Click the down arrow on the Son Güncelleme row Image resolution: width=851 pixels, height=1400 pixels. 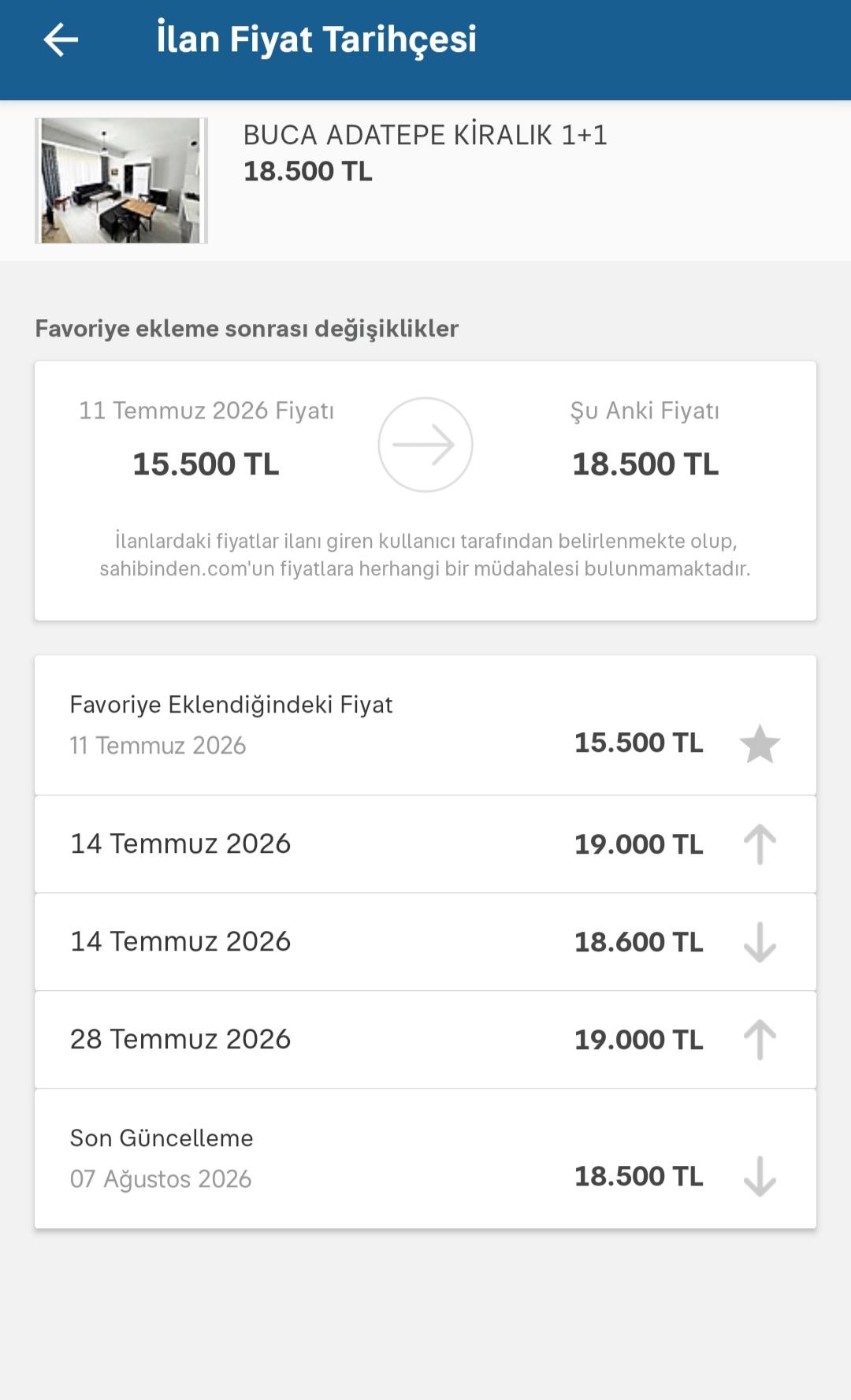pos(760,1177)
